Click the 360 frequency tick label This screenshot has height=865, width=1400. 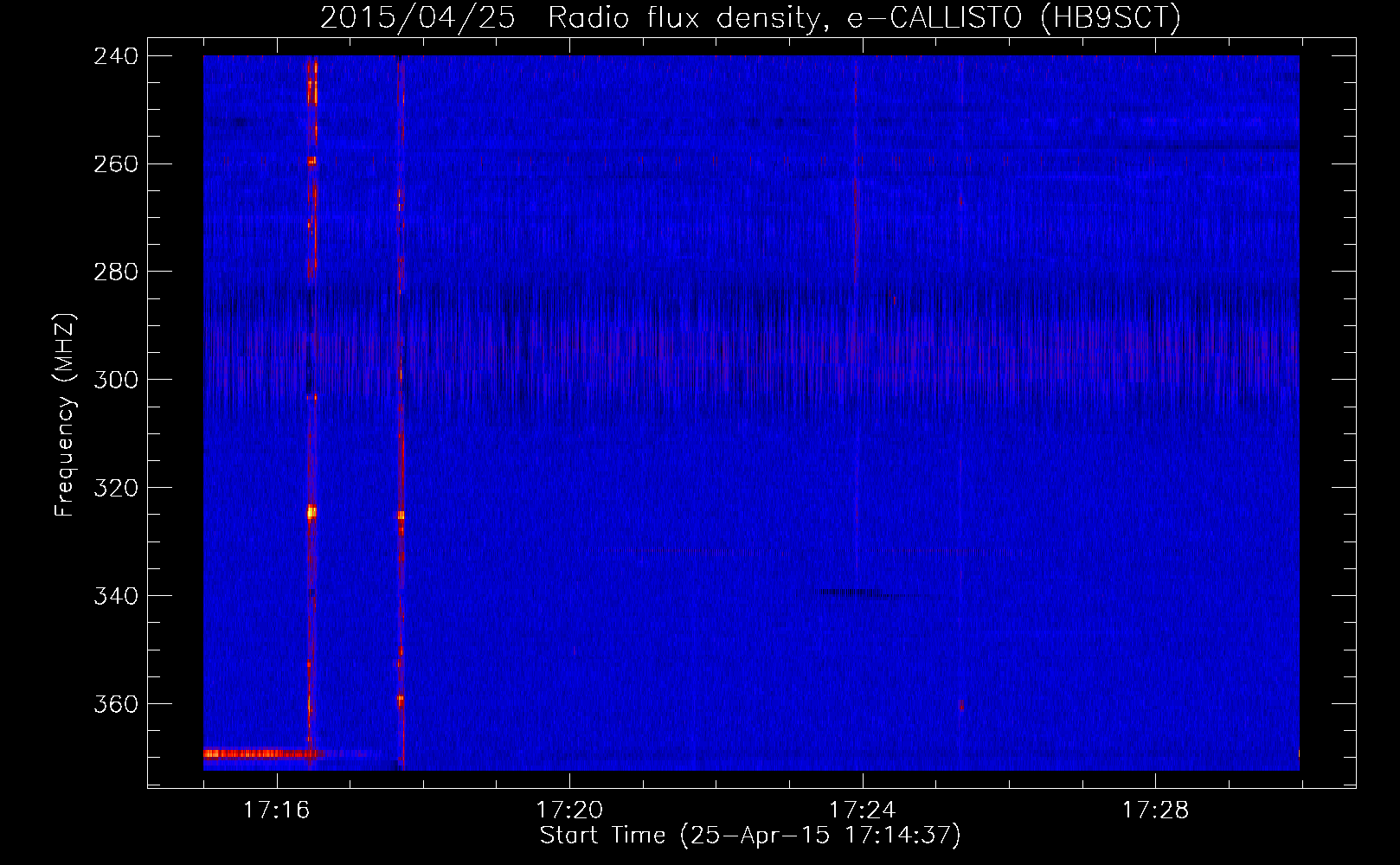tap(116, 705)
